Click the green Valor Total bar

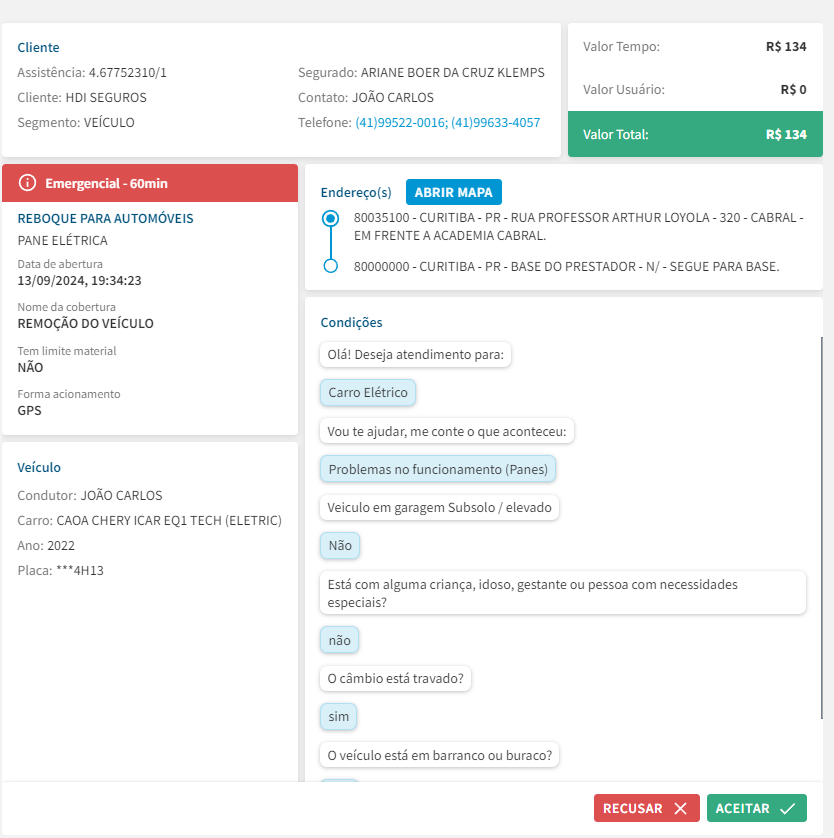tap(695, 134)
